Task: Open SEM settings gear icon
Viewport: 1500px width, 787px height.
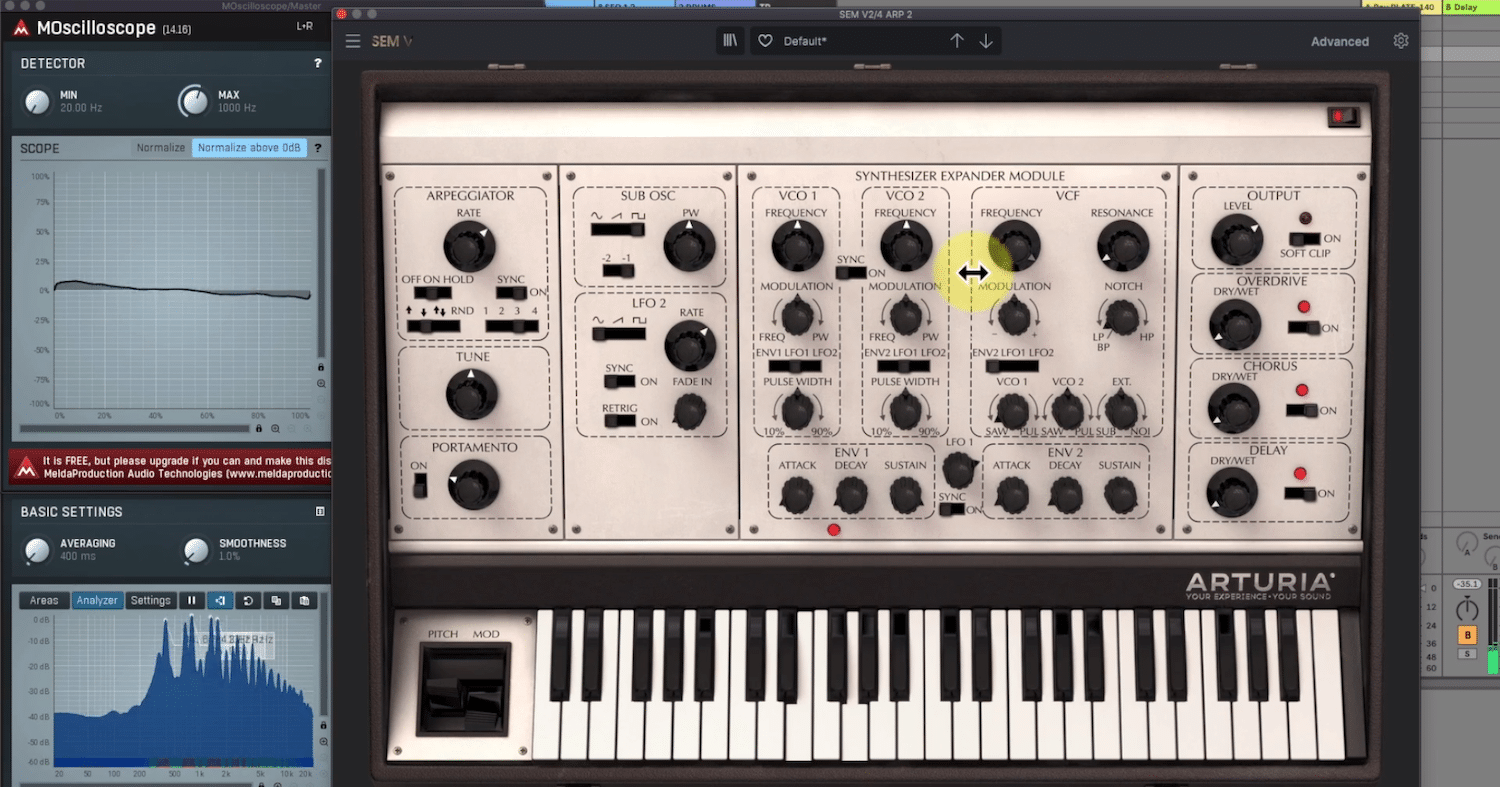Action: coord(1401,41)
